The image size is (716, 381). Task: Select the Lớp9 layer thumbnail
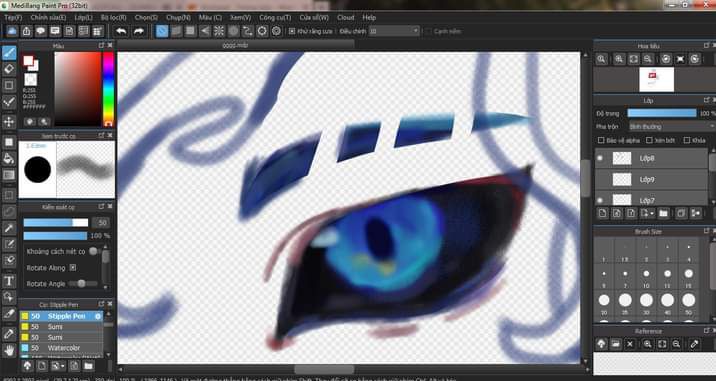pos(621,179)
